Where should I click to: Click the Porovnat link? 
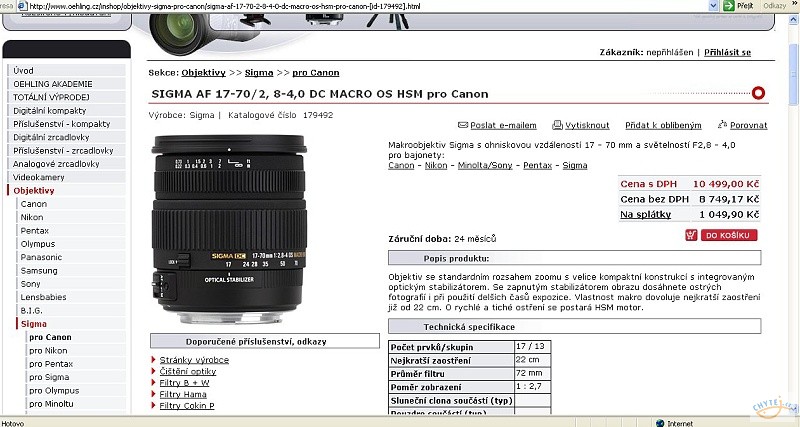coord(748,125)
